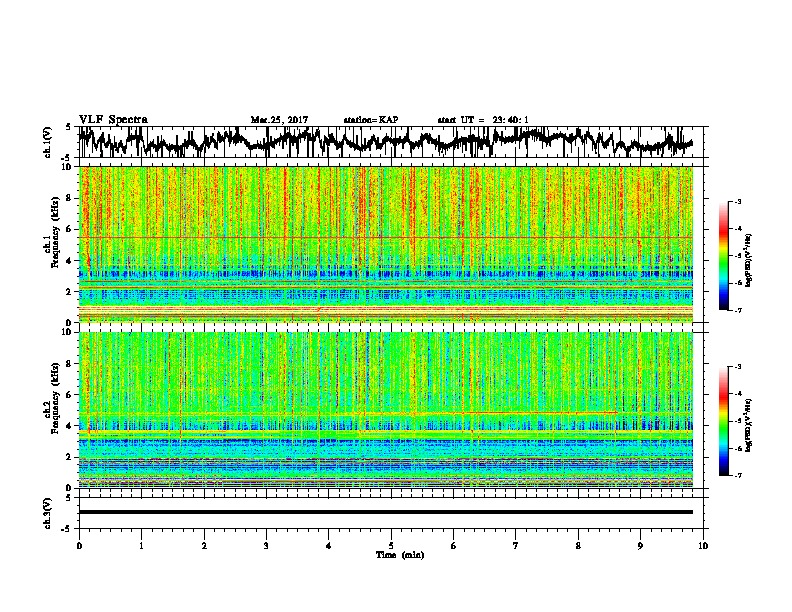
Task: Click time axis tick label "1"
Action: click(141, 546)
